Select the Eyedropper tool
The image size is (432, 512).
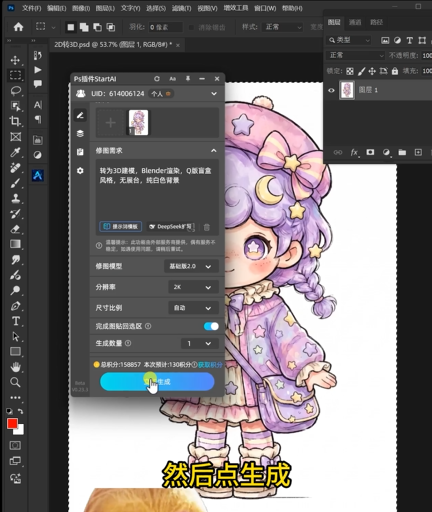pos(15,152)
